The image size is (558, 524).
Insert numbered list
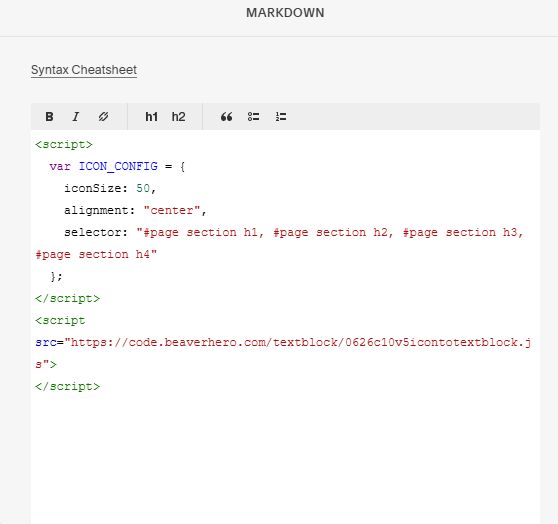pos(281,117)
